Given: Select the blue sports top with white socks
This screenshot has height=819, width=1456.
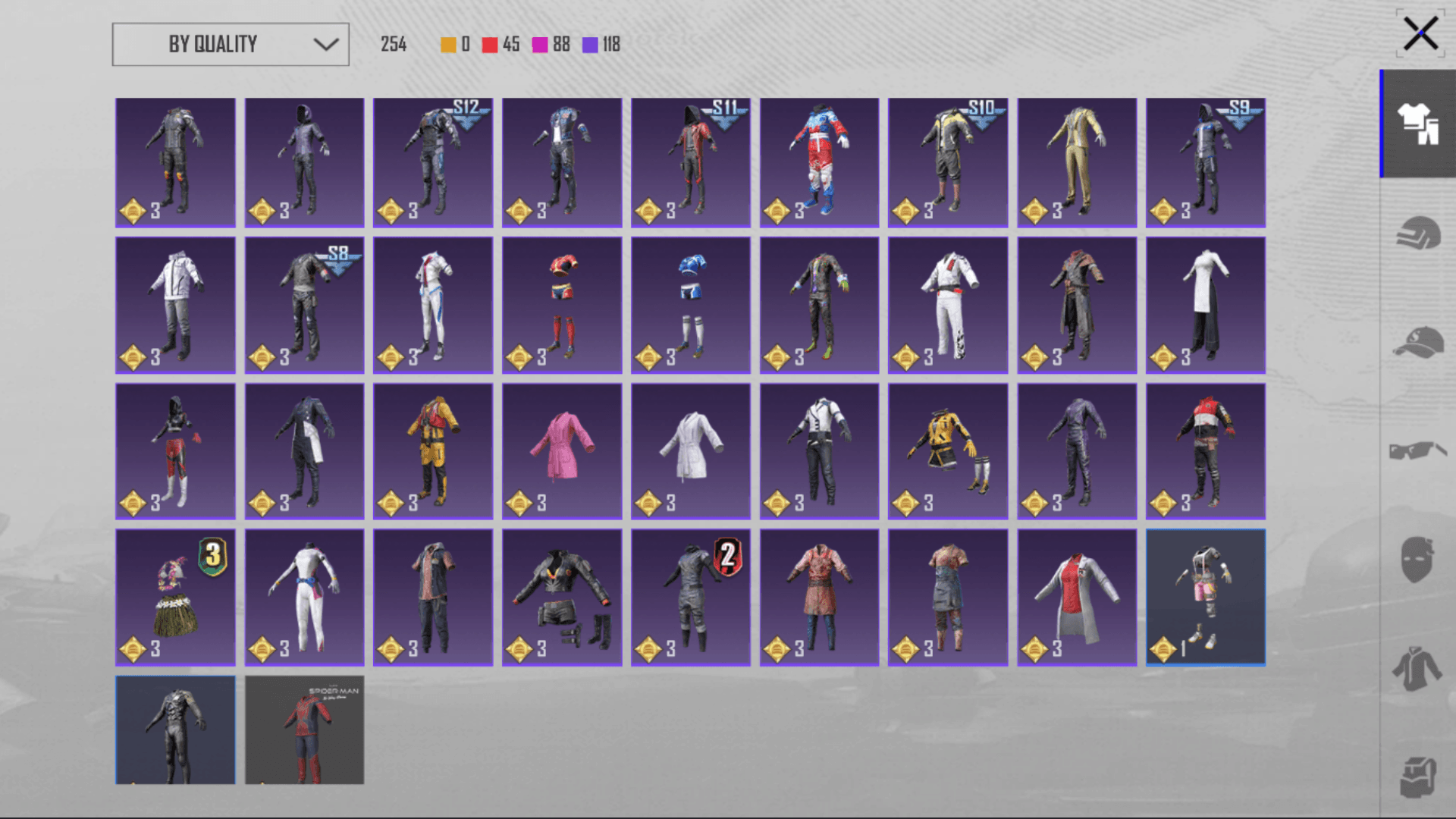Looking at the screenshot, I should point(691,305).
